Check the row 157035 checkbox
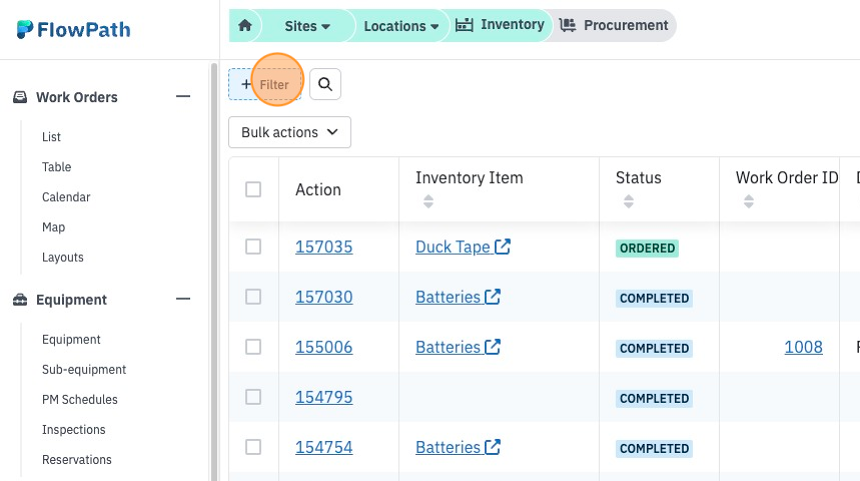 253,247
